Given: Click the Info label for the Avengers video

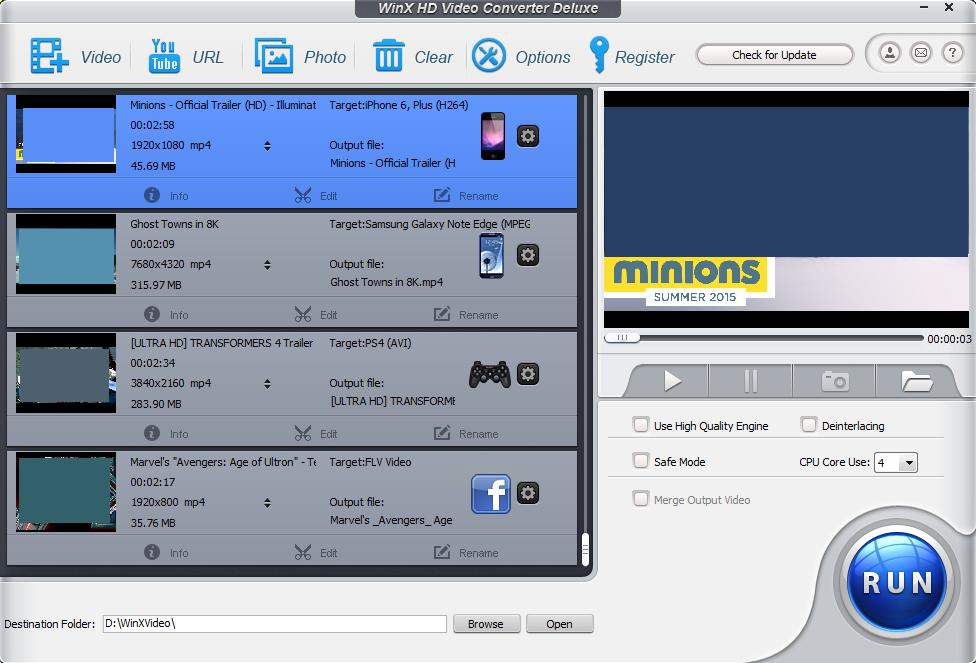Looking at the screenshot, I should point(179,553).
